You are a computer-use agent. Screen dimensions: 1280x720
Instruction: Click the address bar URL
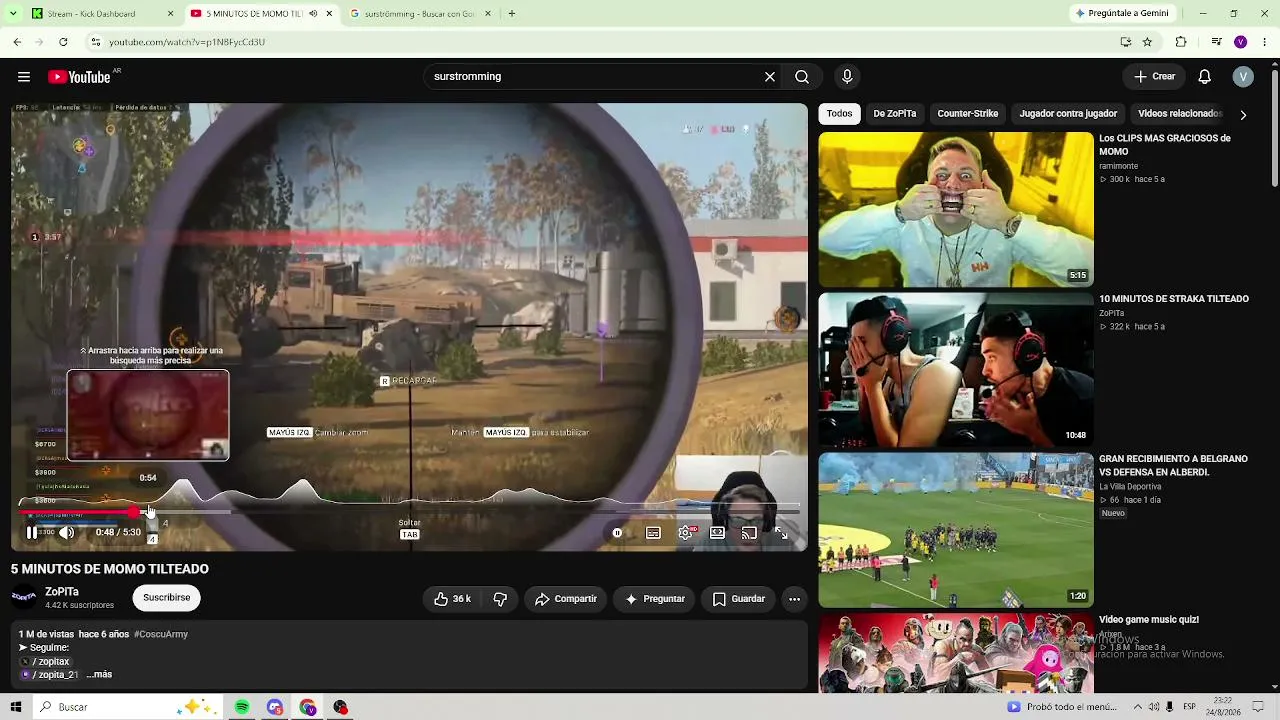click(187, 42)
